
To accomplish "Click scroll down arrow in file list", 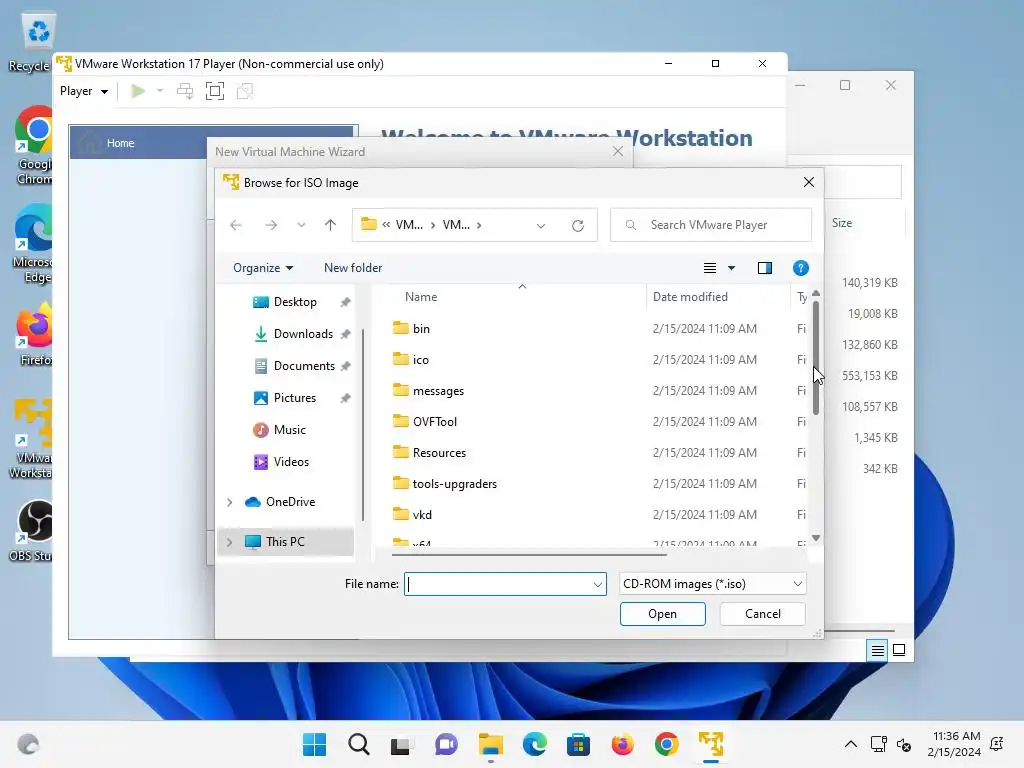I will [816, 538].
